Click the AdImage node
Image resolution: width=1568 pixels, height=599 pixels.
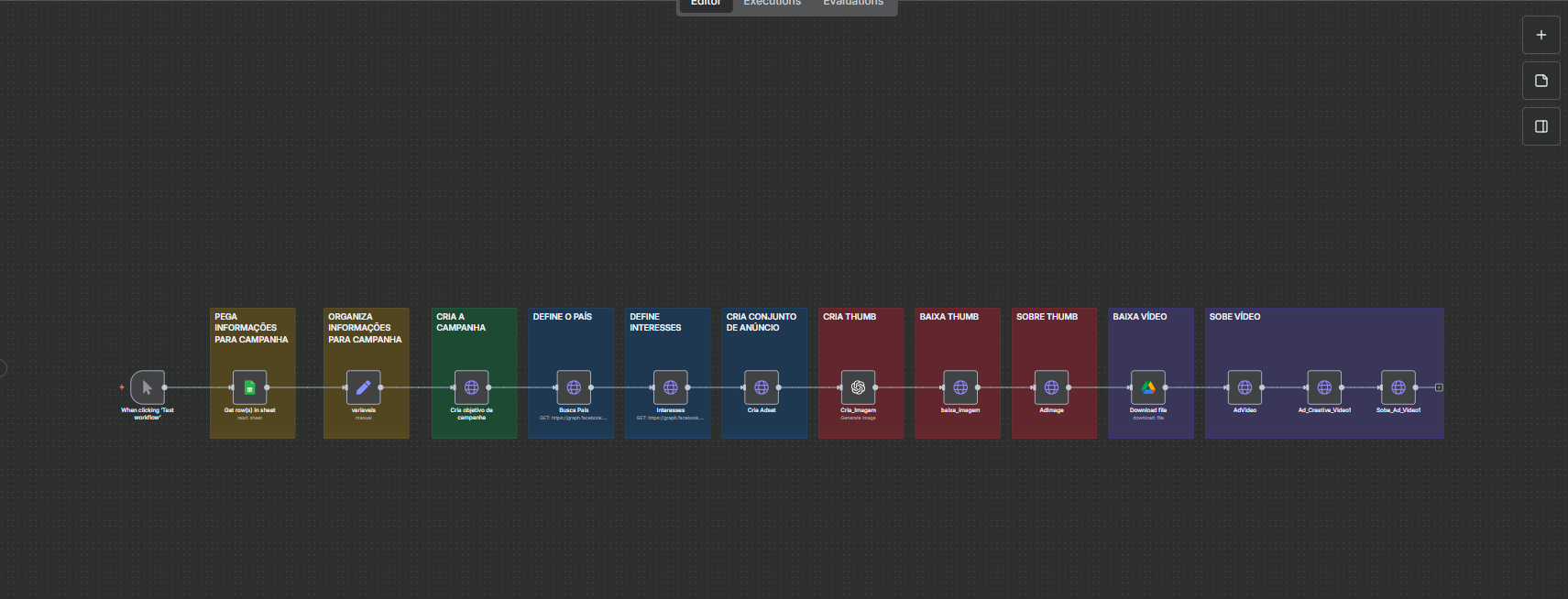point(1051,387)
